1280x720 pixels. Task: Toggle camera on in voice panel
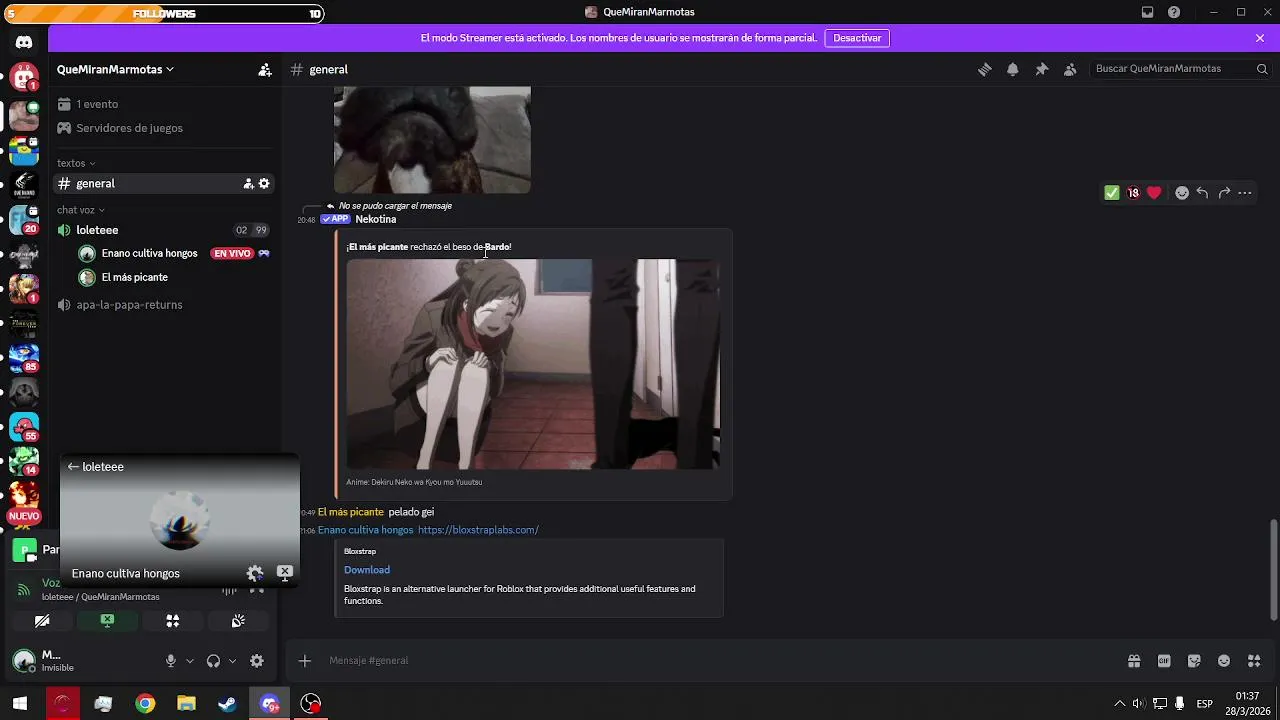[x=42, y=621]
